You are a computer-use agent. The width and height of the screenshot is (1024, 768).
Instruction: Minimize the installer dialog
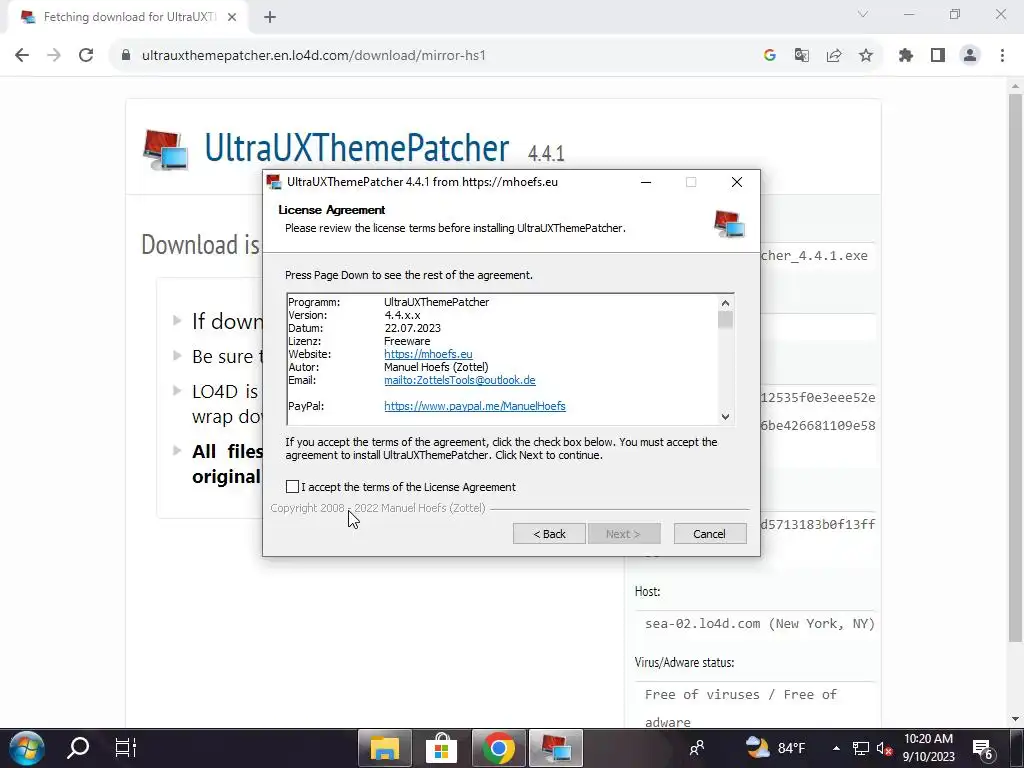(646, 182)
